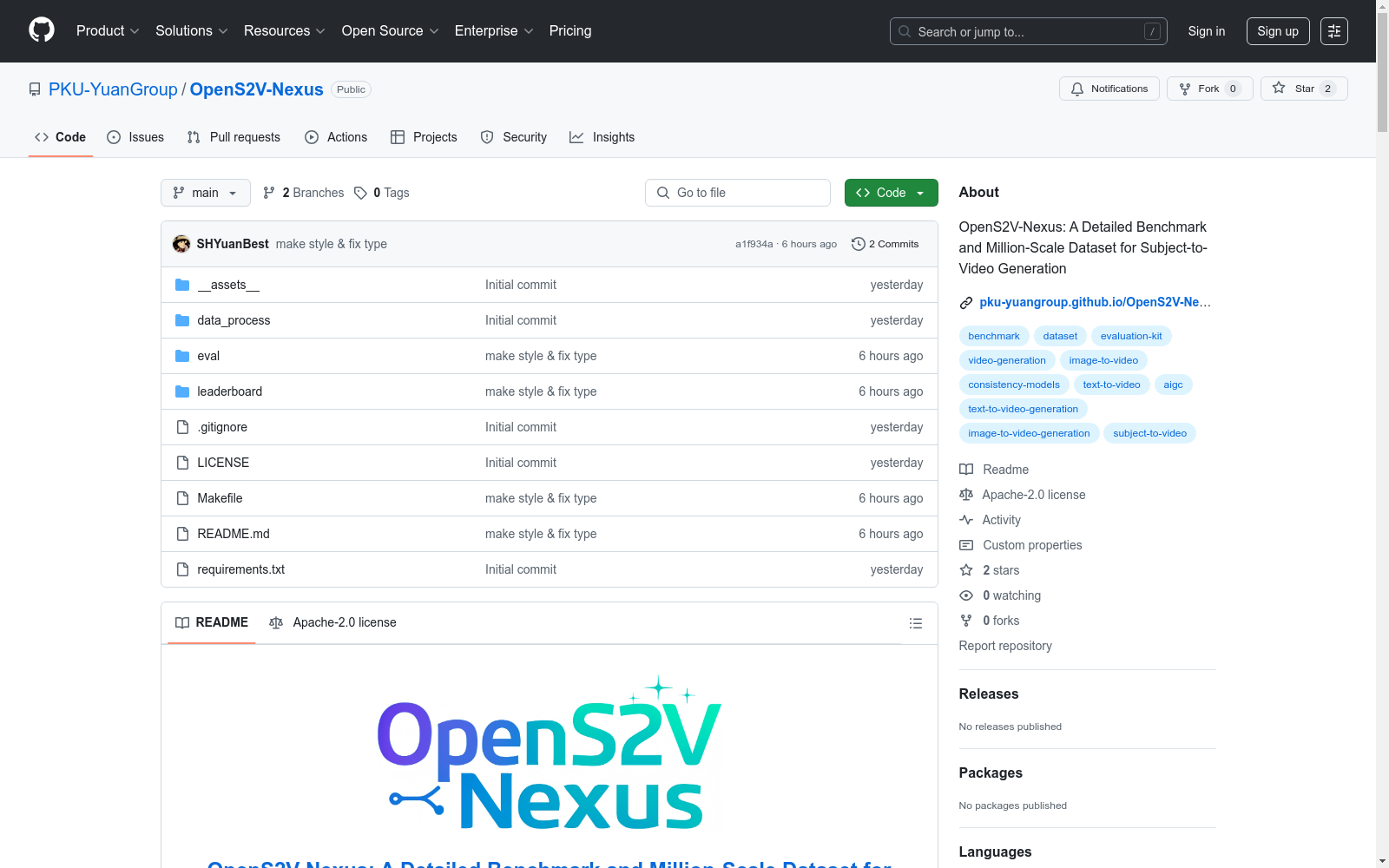Viewport: 1389px width, 868px height.
Task: Click the eye icon next to 0 watching
Action: coord(966,595)
